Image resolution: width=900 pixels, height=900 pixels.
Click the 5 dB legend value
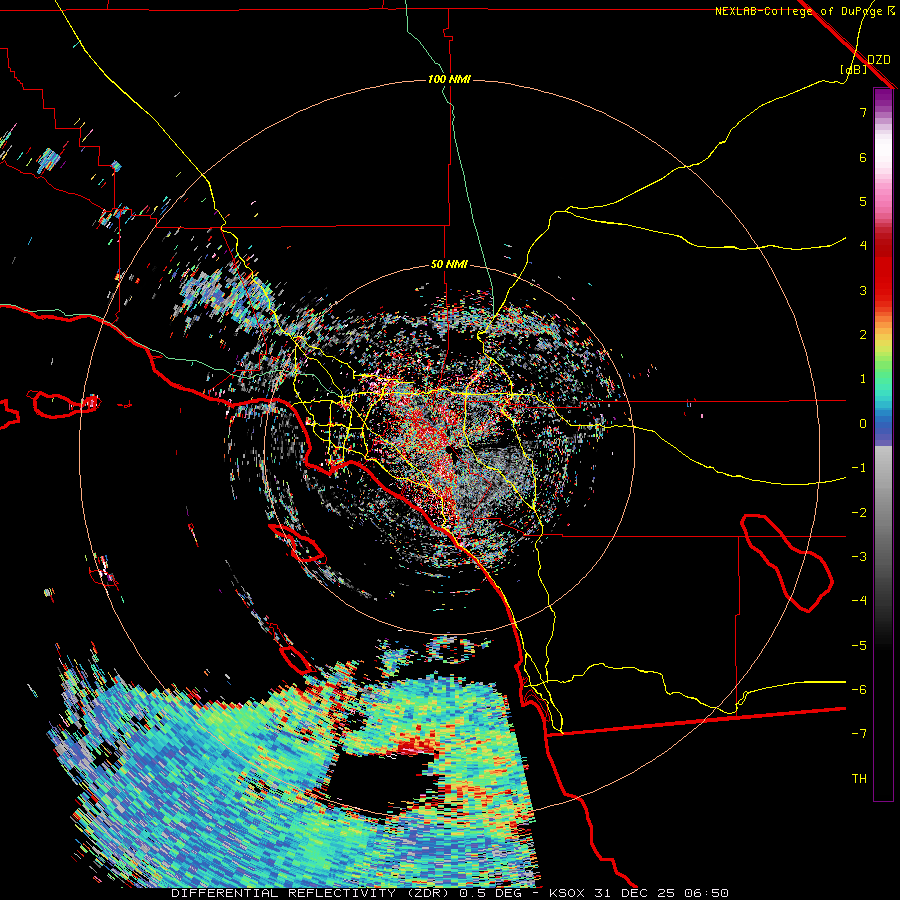point(863,201)
